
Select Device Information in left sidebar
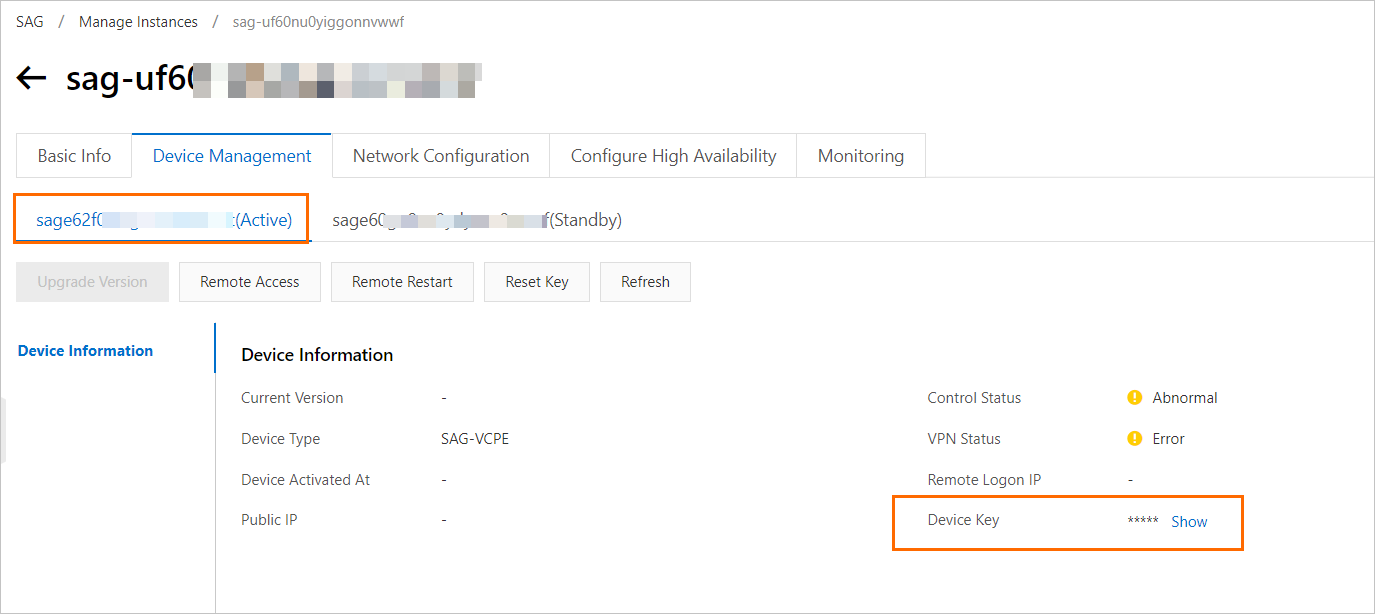click(86, 351)
